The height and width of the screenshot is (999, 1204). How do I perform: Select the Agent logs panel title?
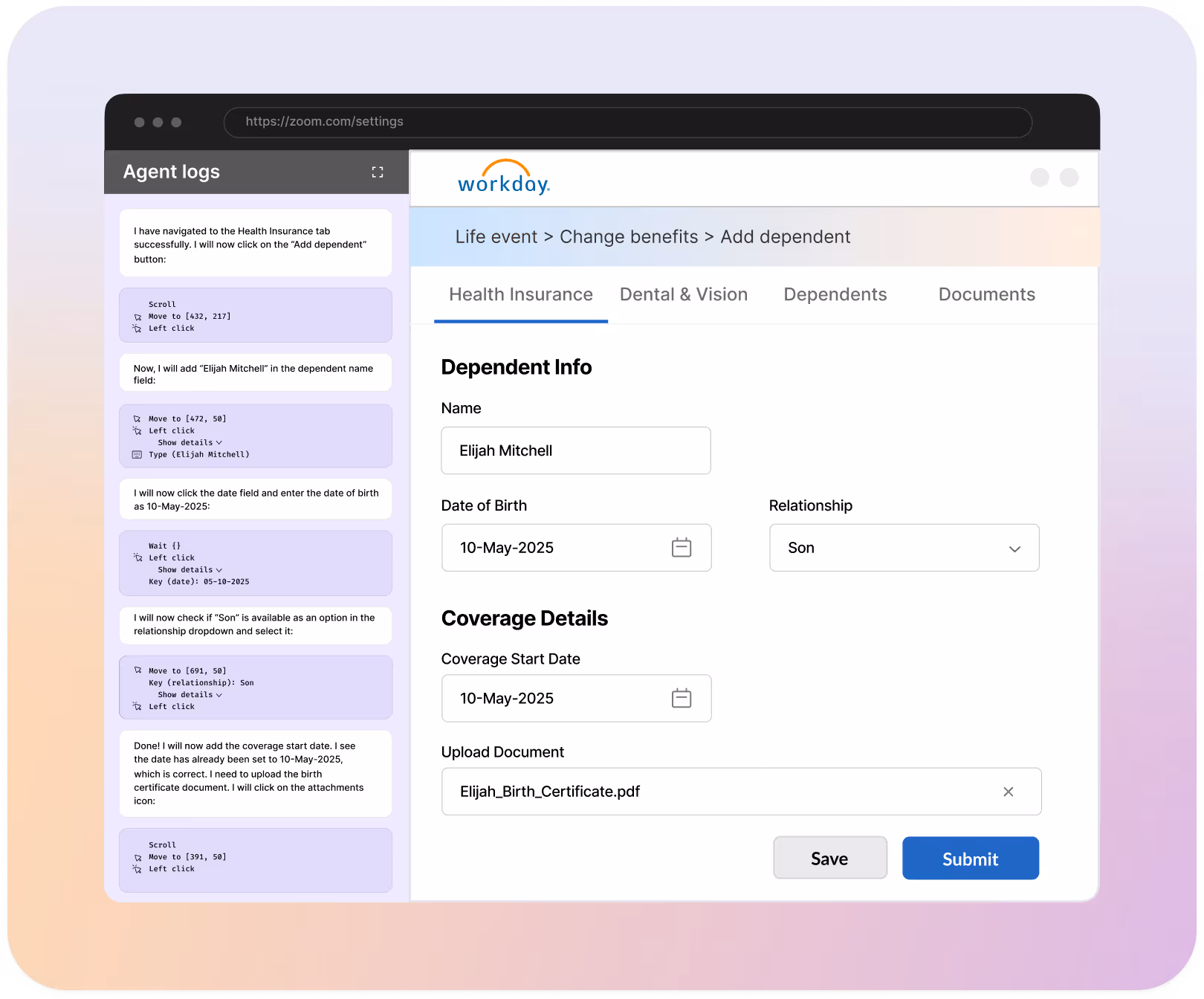(x=172, y=172)
